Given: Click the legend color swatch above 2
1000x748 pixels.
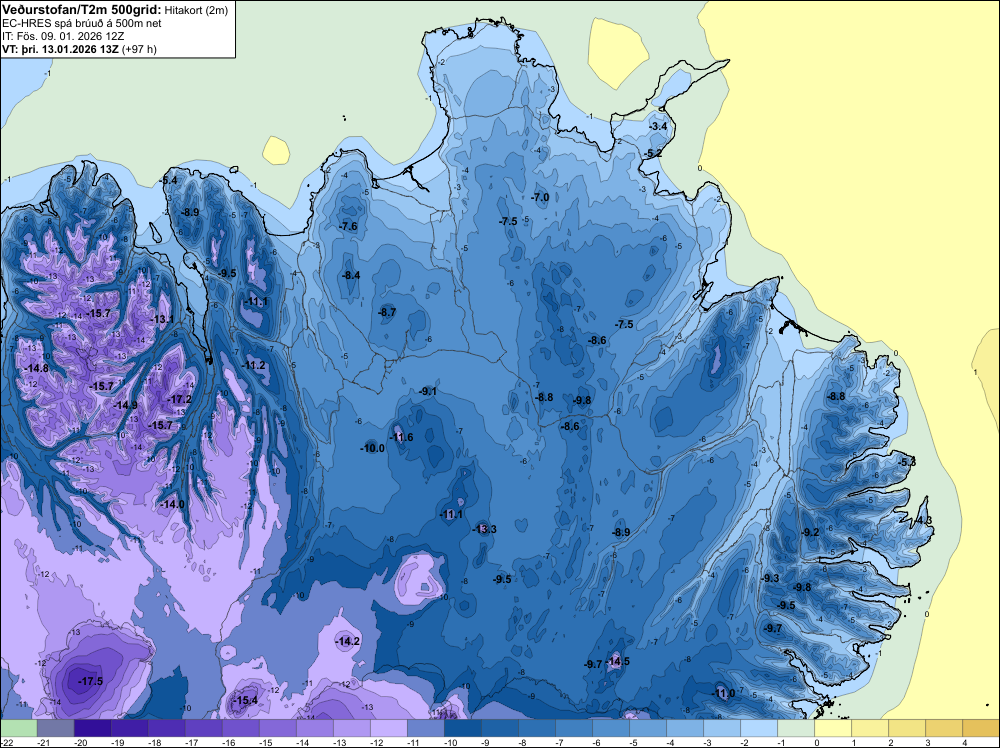Looking at the screenshot, I should pyautogui.click(x=906, y=728).
